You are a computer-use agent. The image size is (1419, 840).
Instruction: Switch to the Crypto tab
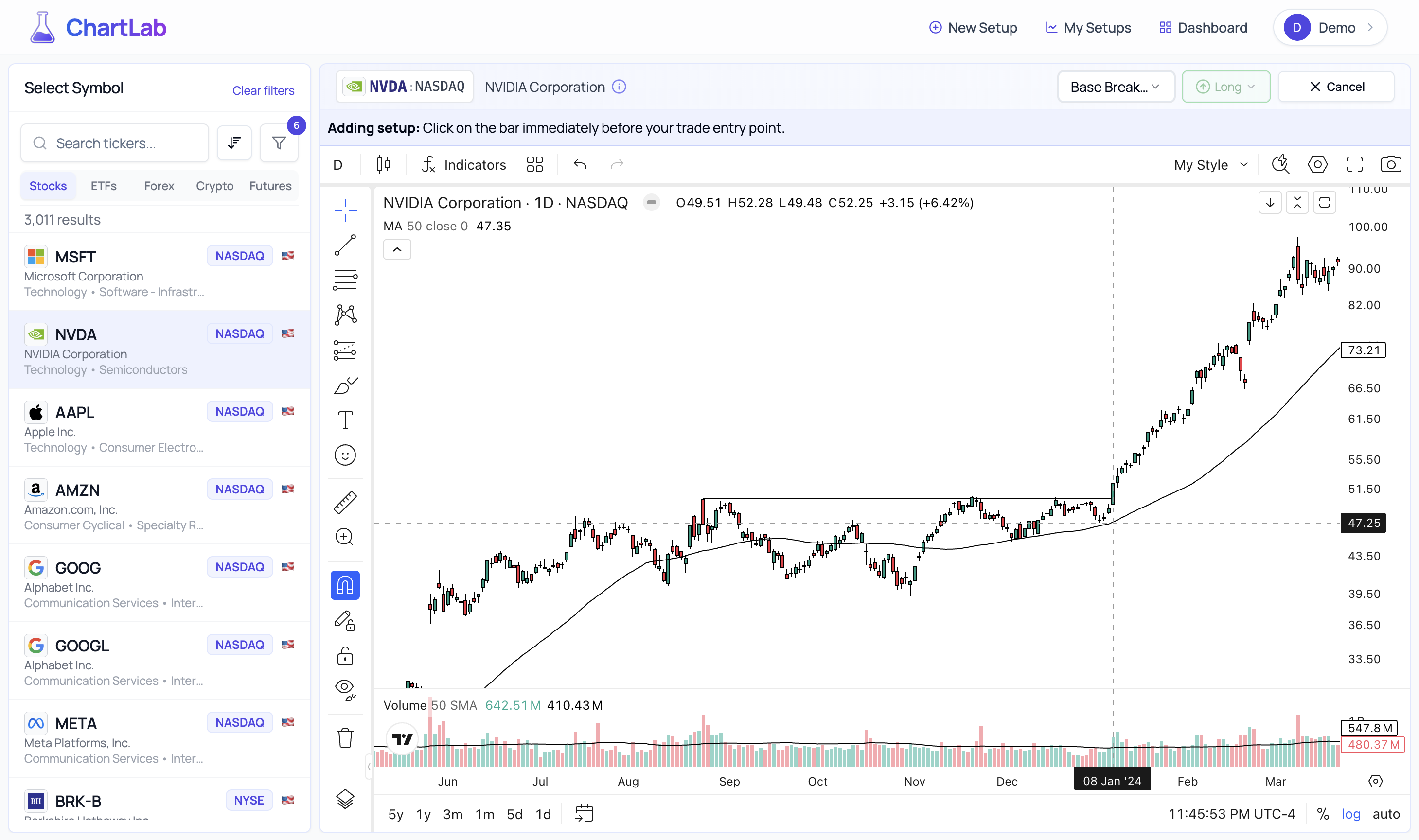click(x=214, y=186)
